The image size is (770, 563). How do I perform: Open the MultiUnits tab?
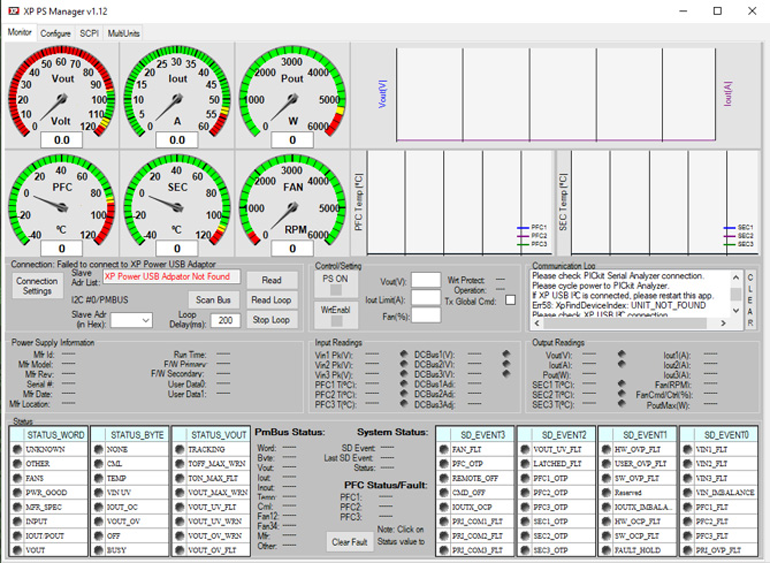coord(124,33)
